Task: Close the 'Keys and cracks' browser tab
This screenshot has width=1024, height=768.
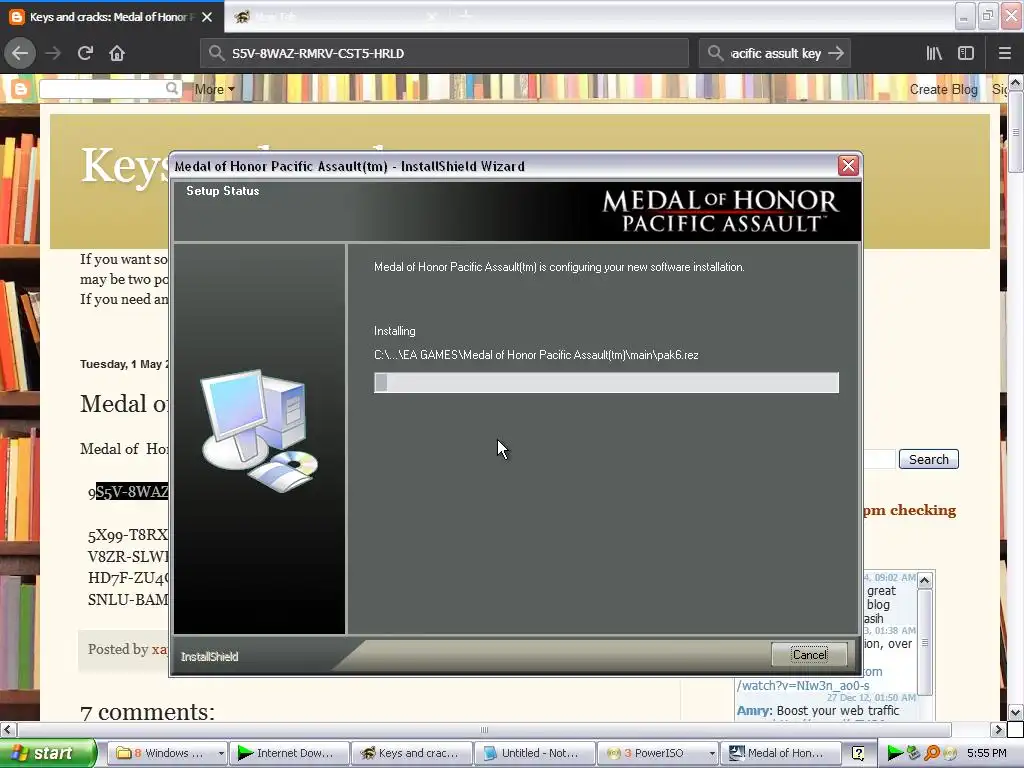Action: point(207,17)
